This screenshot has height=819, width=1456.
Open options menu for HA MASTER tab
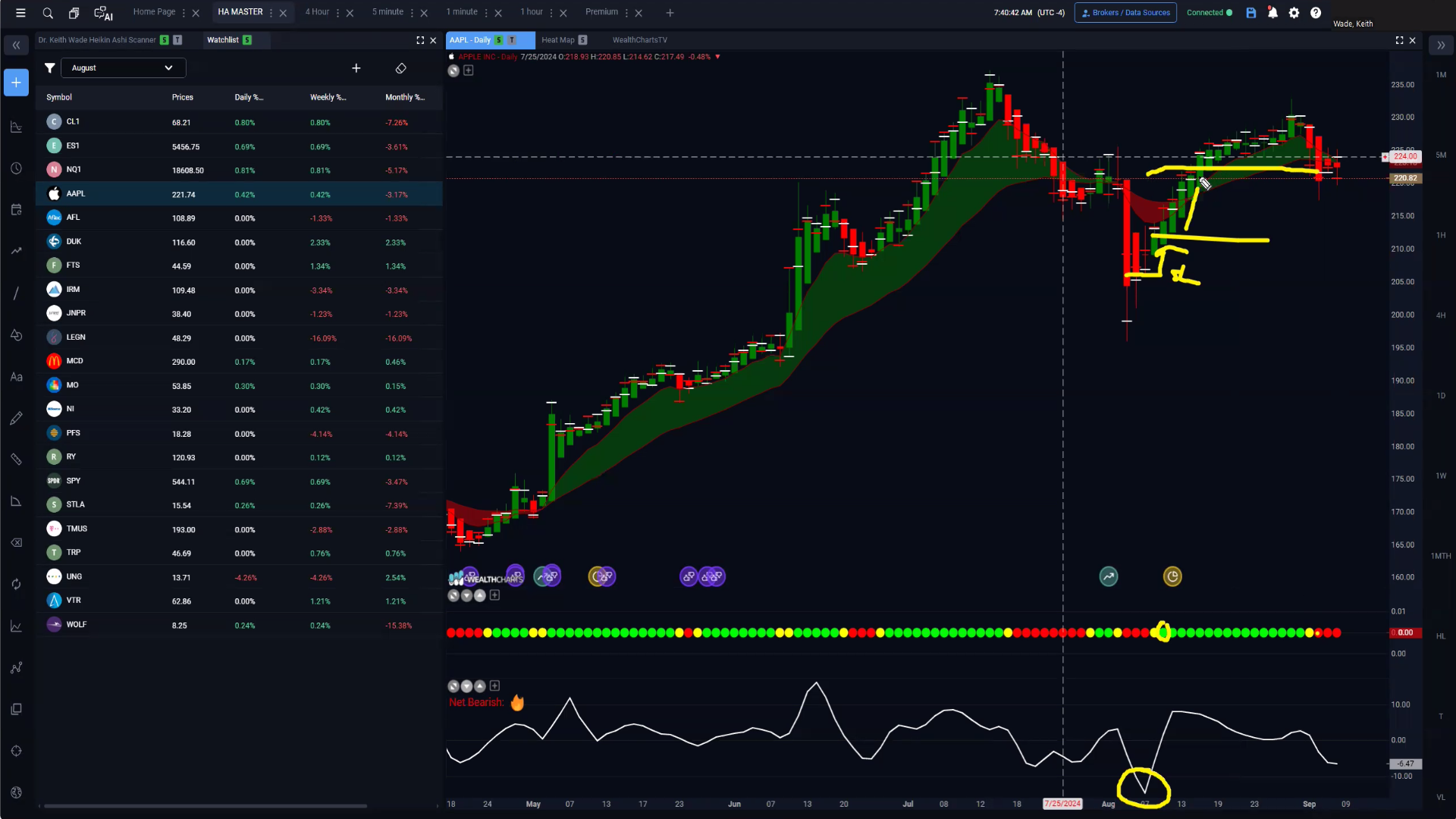(271, 13)
